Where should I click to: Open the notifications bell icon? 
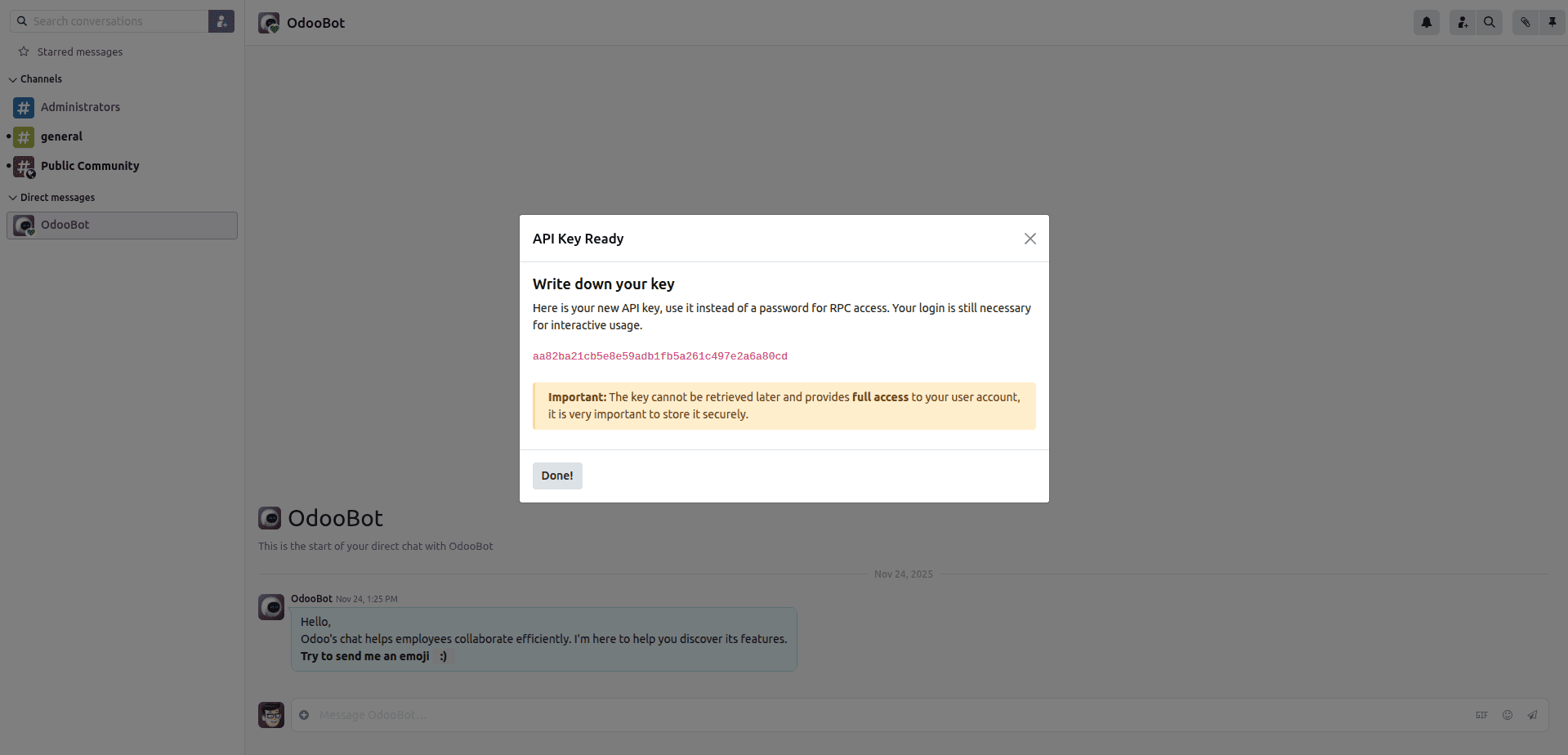1426,22
